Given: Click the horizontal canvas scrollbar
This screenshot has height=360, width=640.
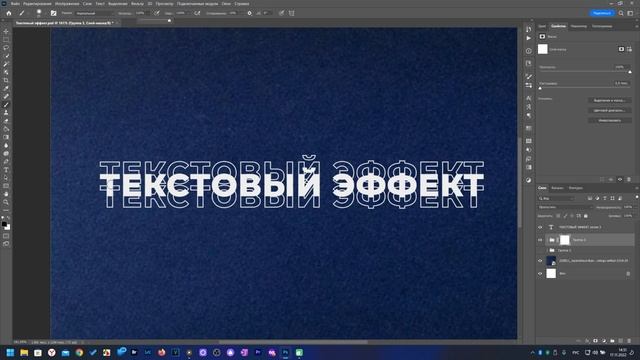Looking at the screenshot, I should [x=293, y=342].
